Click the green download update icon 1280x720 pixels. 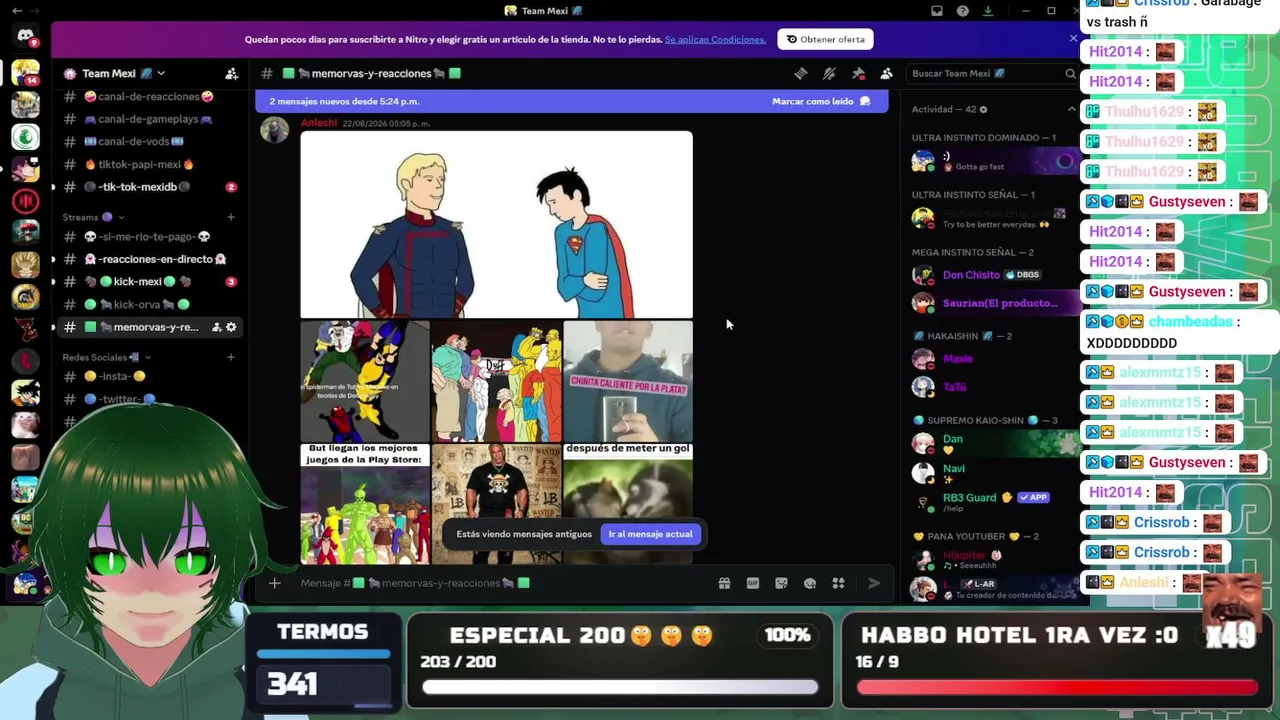click(x=988, y=11)
